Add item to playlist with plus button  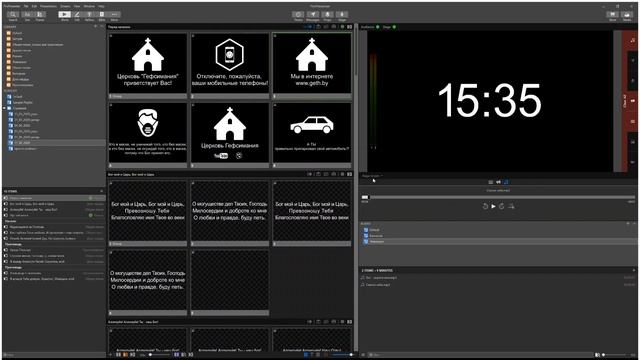pos(101,191)
